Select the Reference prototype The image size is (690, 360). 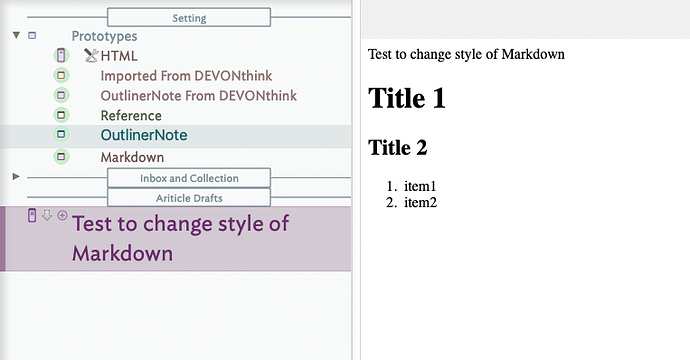(x=131, y=115)
